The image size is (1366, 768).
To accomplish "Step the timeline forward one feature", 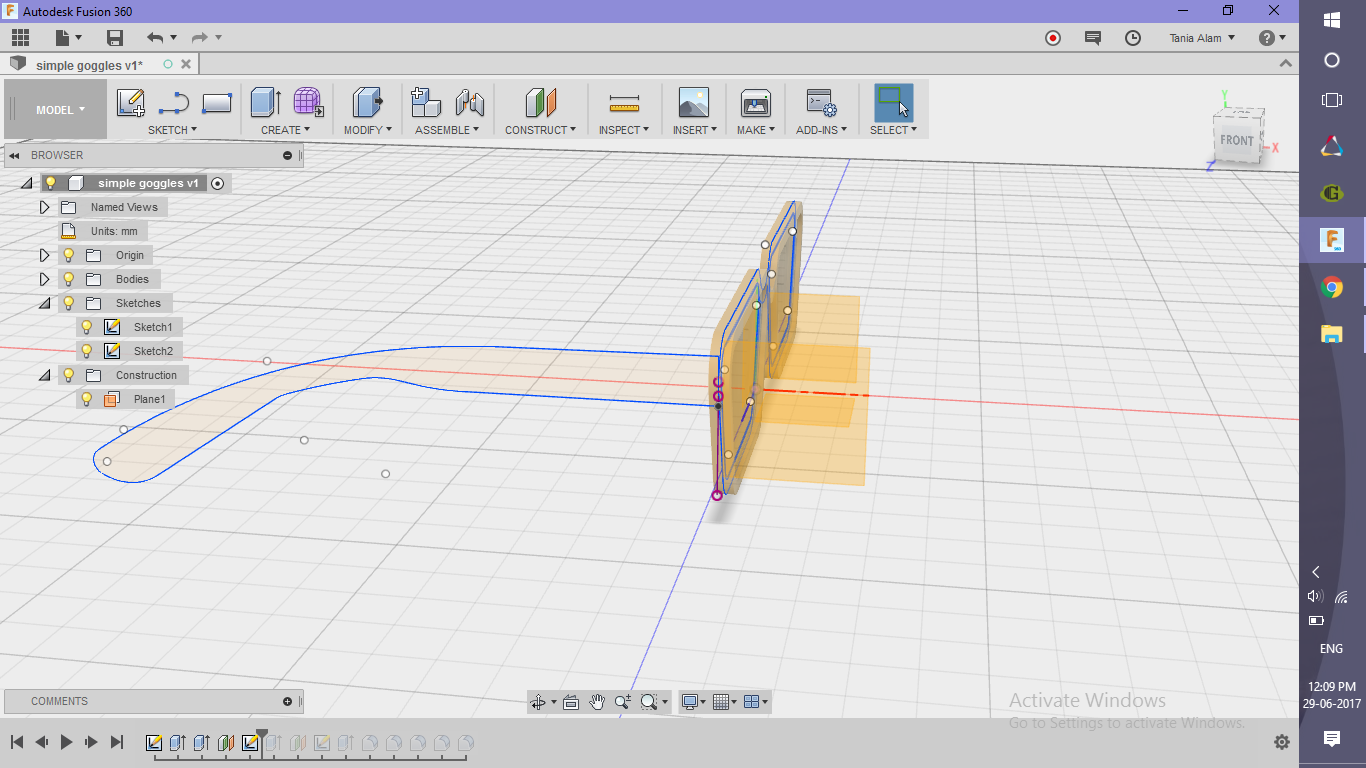I will coord(91,742).
